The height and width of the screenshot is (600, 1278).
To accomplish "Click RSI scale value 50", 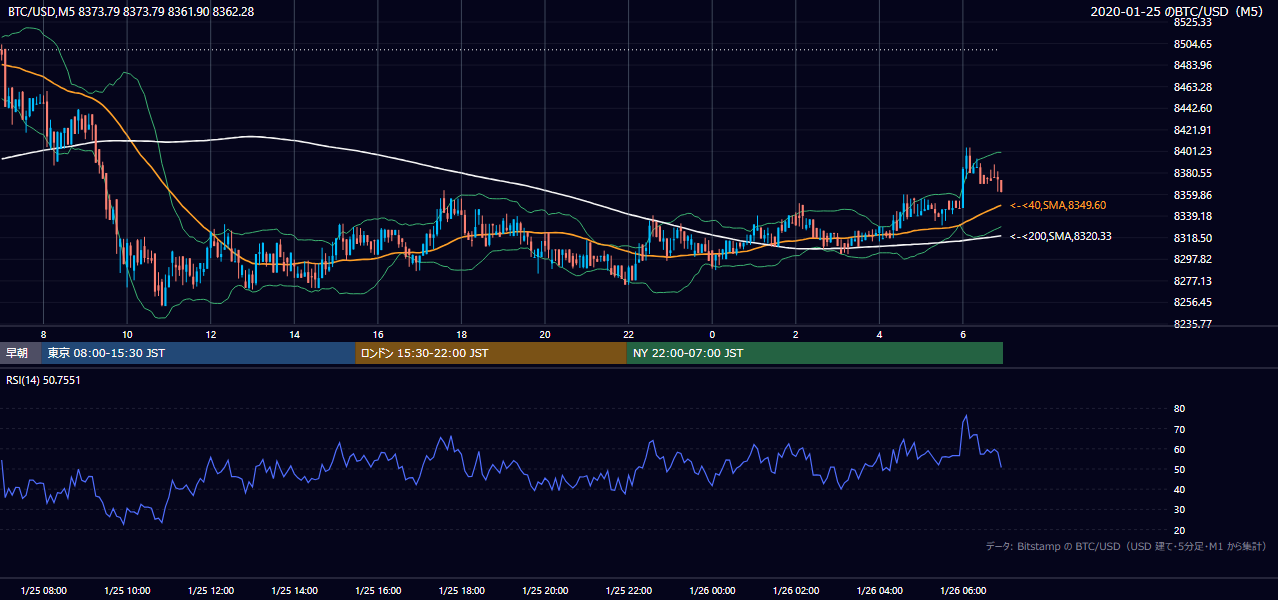I will [1179, 469].
